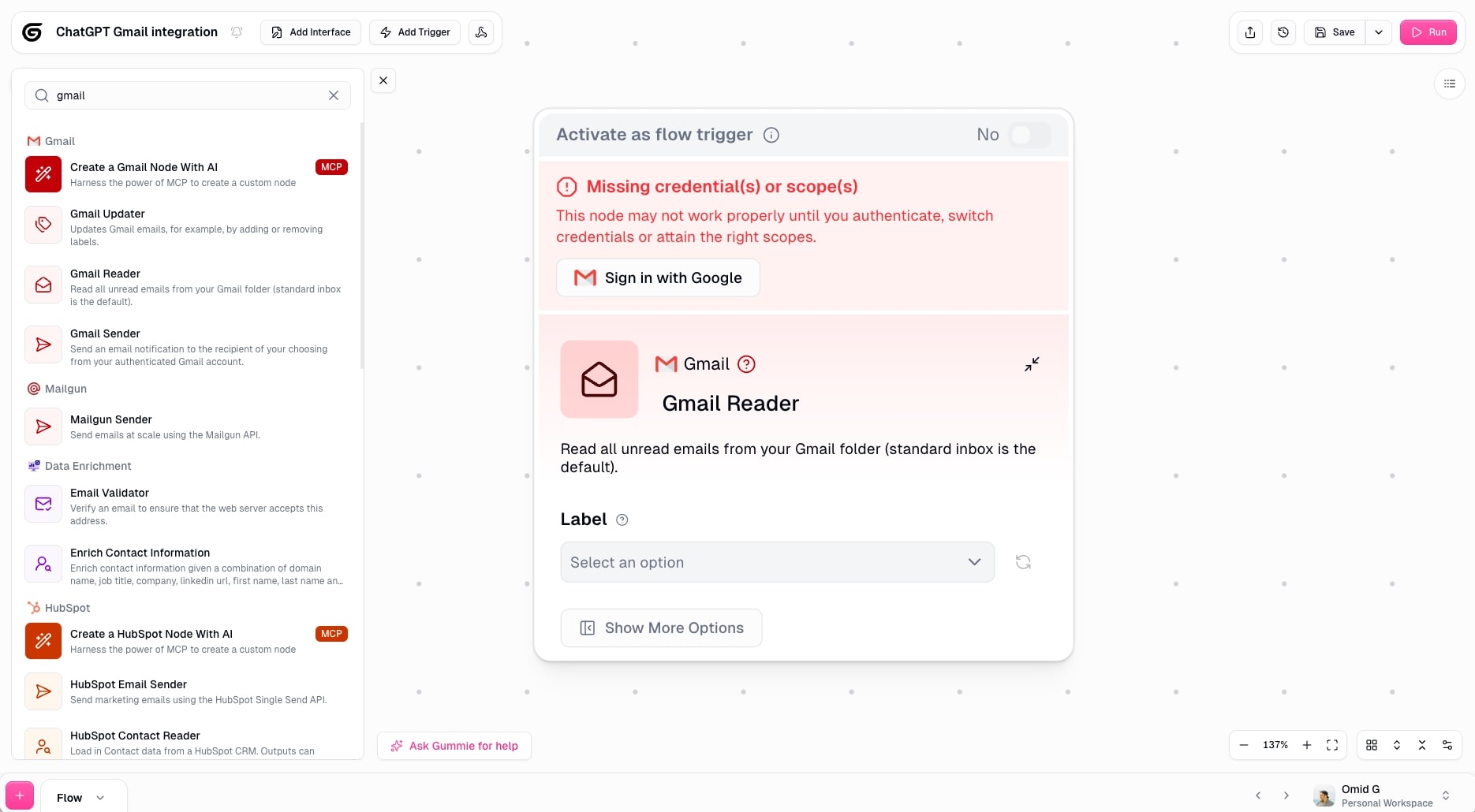The image size is (1475, 812).
Task: Click the pink plus add button
Action: tap(20, 796)
